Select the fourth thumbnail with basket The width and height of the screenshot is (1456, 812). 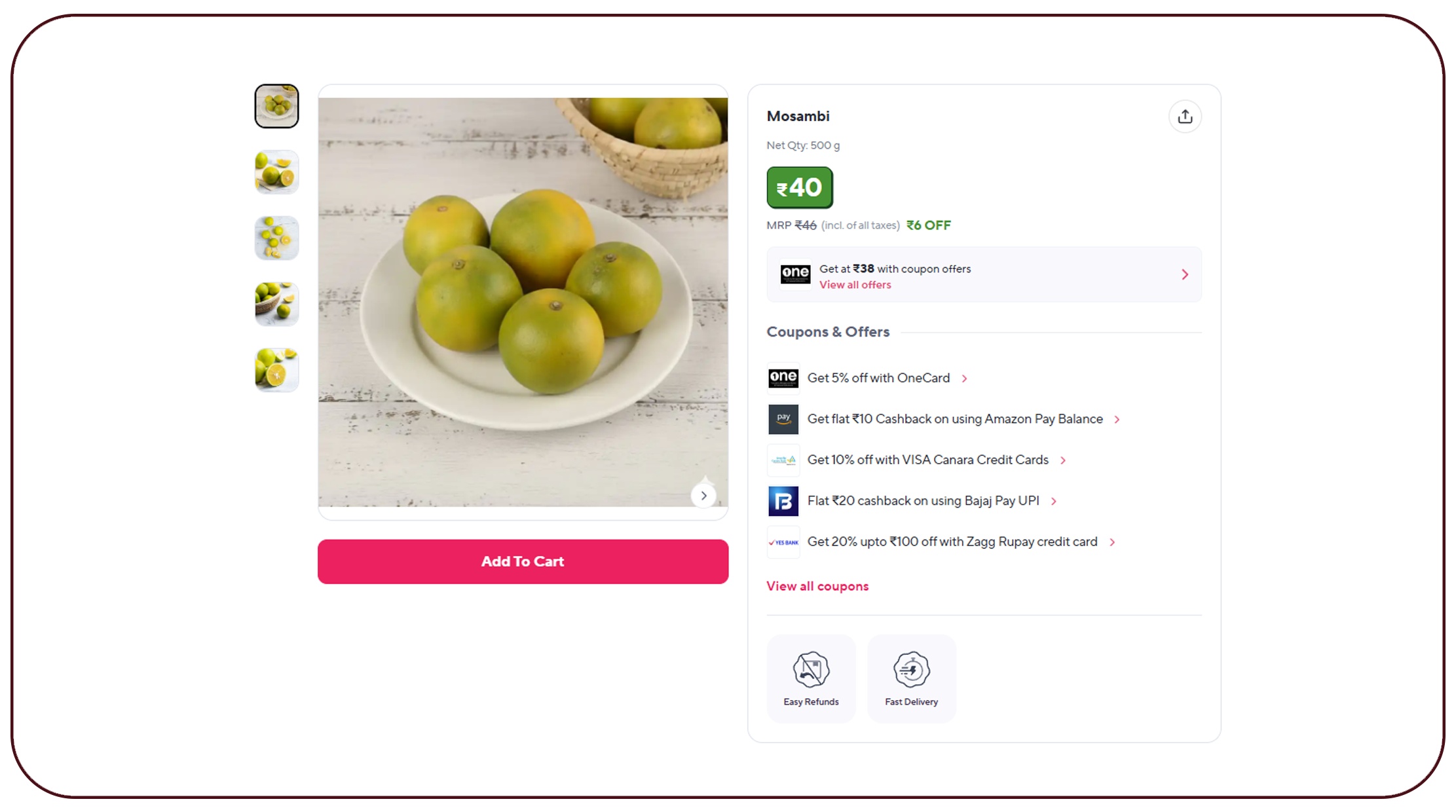[x=276, y=304]
